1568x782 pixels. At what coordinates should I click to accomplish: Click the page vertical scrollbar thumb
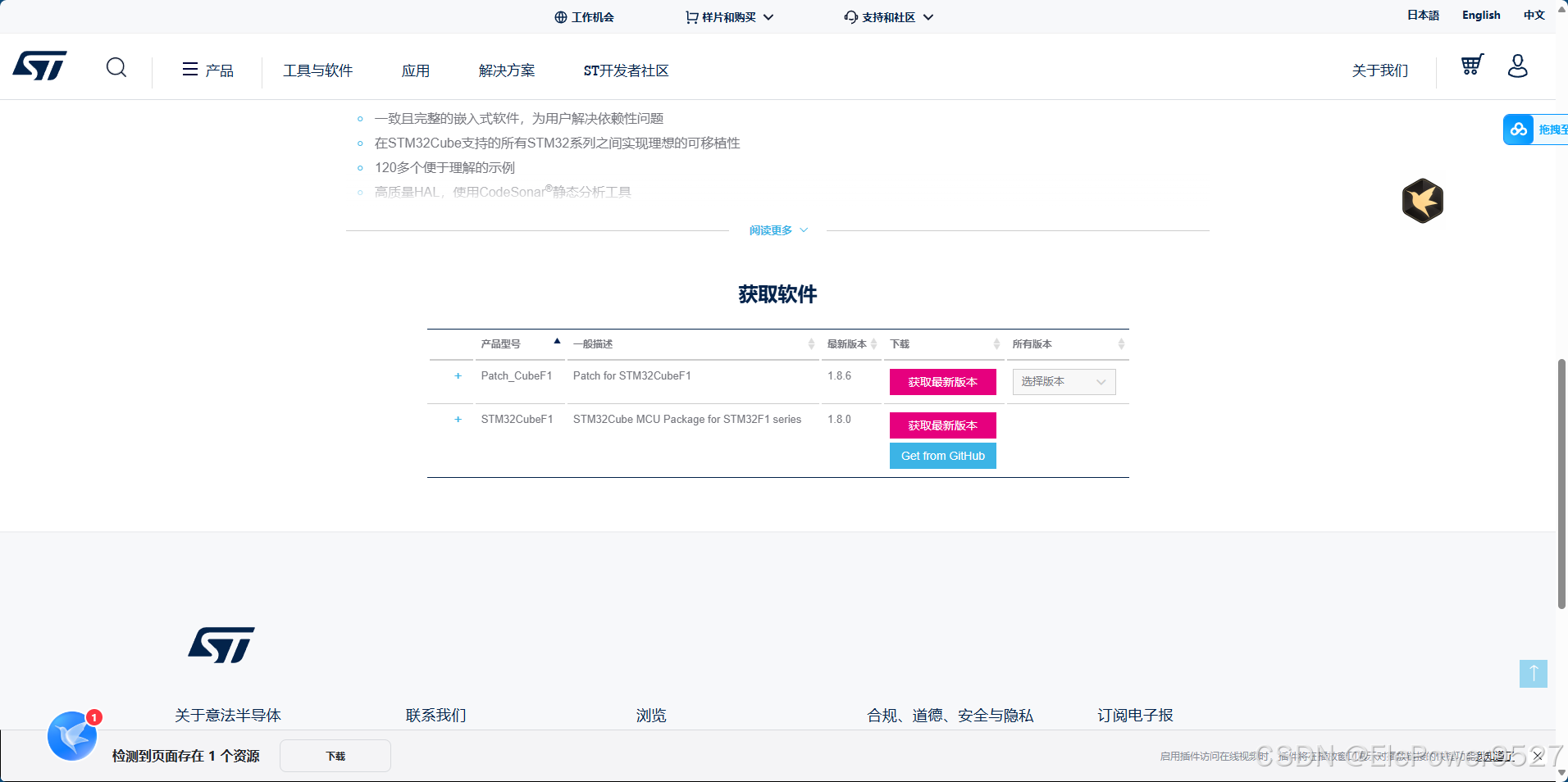(1562, 484)
